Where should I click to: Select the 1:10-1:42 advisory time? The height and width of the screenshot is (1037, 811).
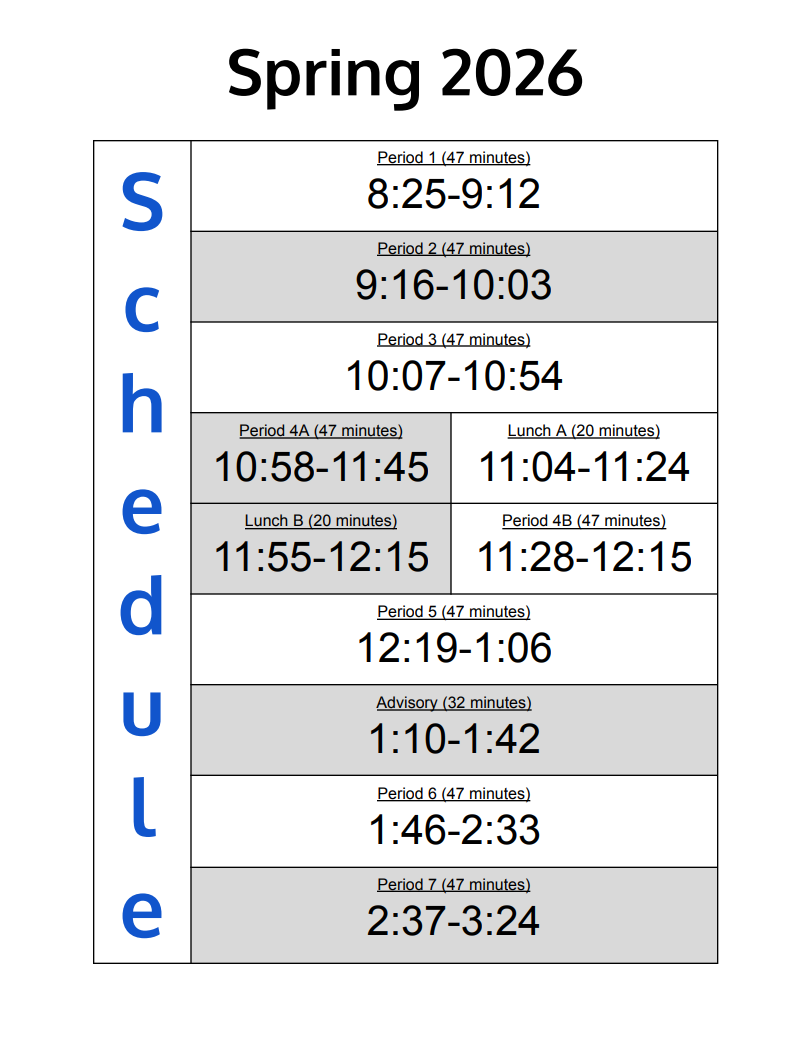click(453, 739)
